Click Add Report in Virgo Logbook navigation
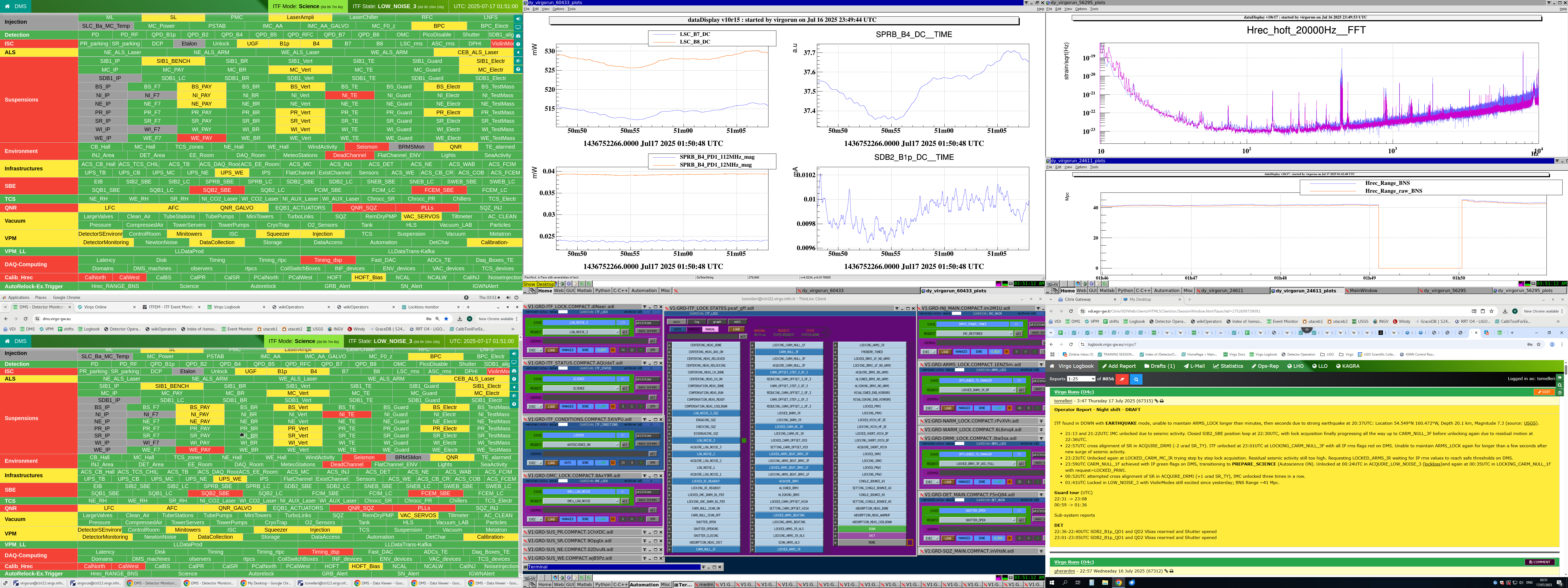Screen dimensions: 1568x588 pos(1119,366)
